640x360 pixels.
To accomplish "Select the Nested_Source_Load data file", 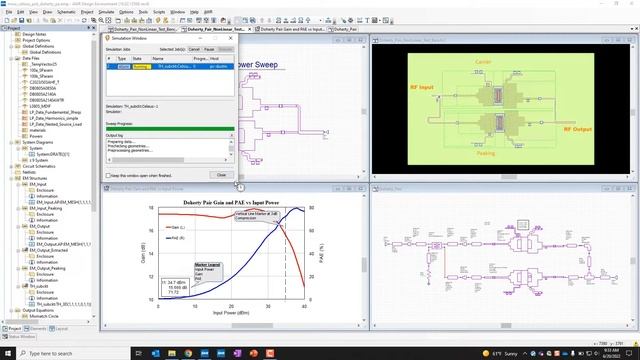I will pyautogui.click(x=56, y=124).
